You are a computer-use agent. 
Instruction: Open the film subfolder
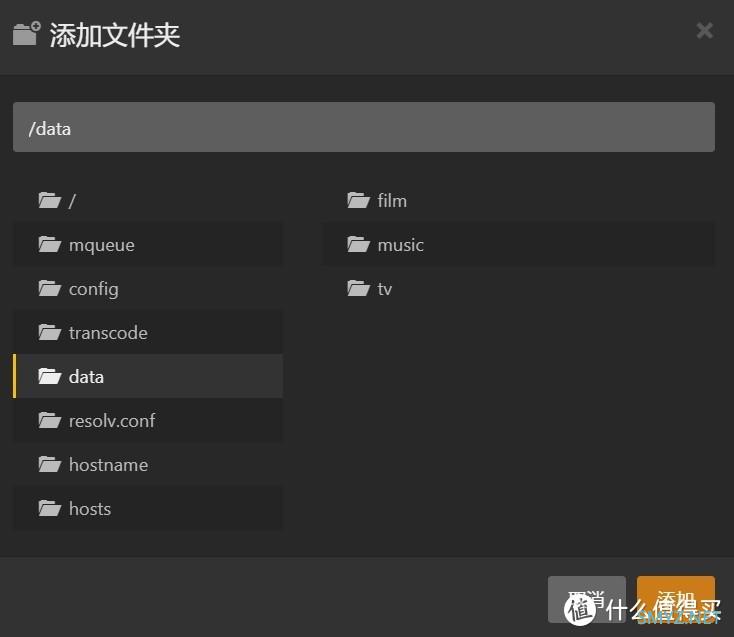392,201
